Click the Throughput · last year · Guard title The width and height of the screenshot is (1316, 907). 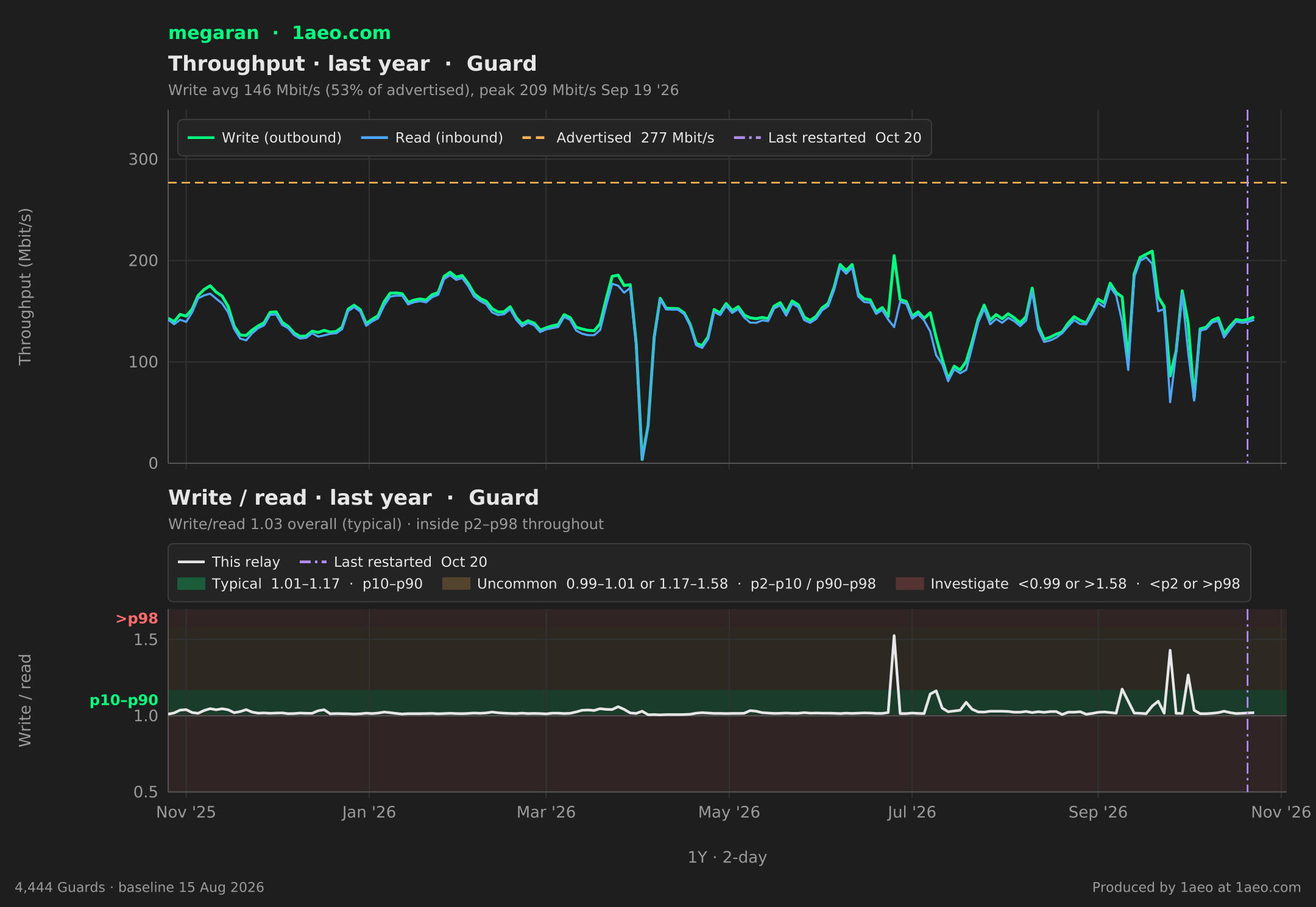coord(352,63)
